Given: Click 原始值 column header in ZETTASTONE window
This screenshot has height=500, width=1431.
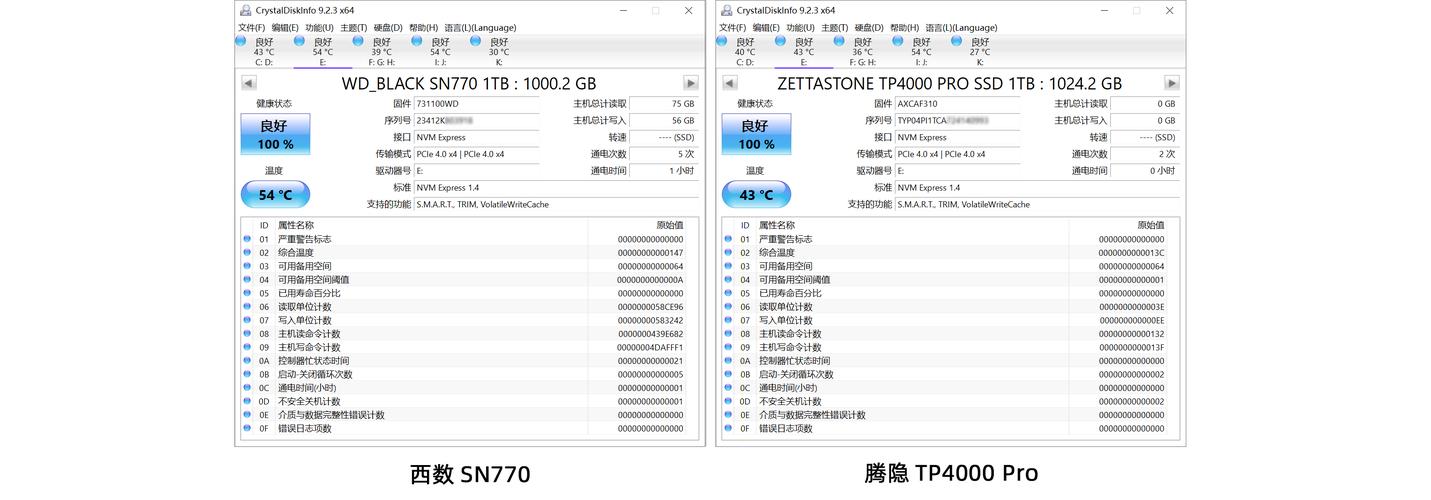Looking at the screenshot, I should click(x=1150, y=225).
